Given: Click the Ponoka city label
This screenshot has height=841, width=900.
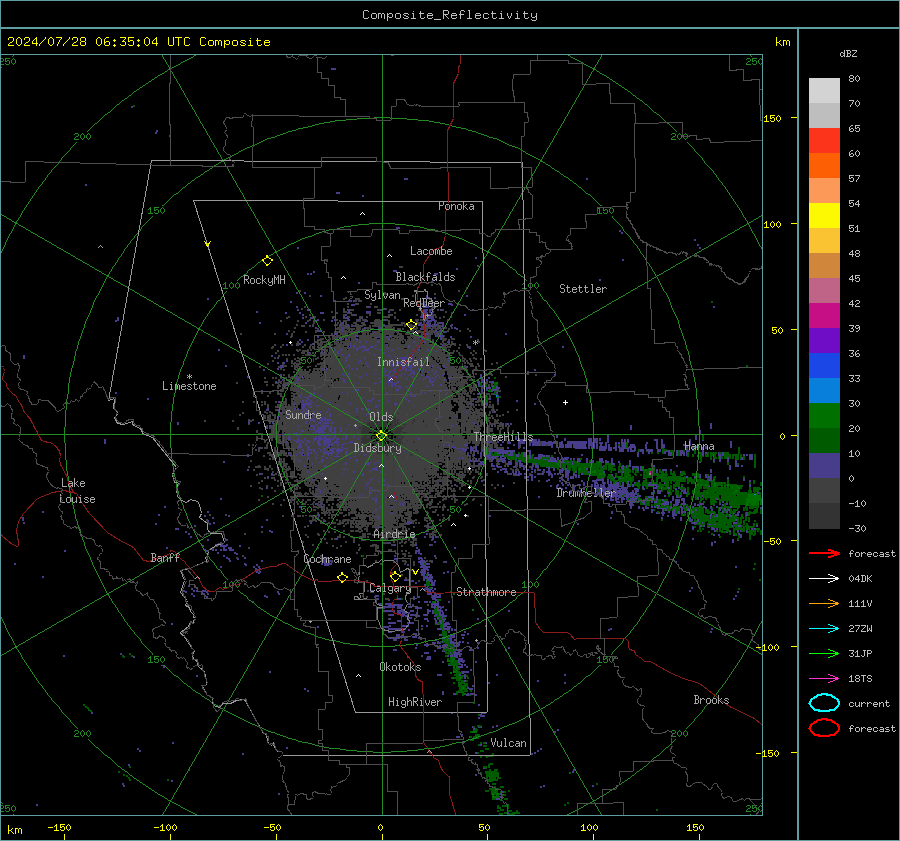Looking at the screenshot, I should pyautogui.click(x=456, y=206).
